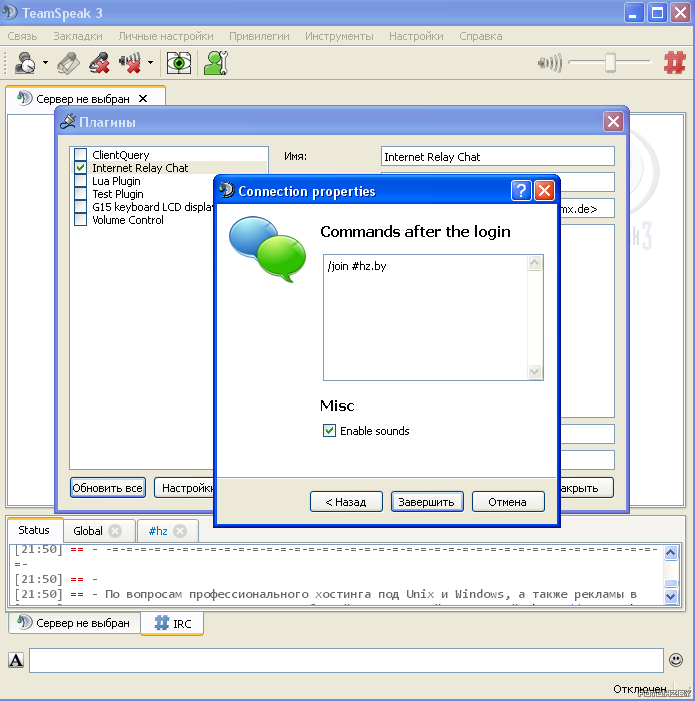
Task: Close the Плагины window
Action: click(613, 121)
